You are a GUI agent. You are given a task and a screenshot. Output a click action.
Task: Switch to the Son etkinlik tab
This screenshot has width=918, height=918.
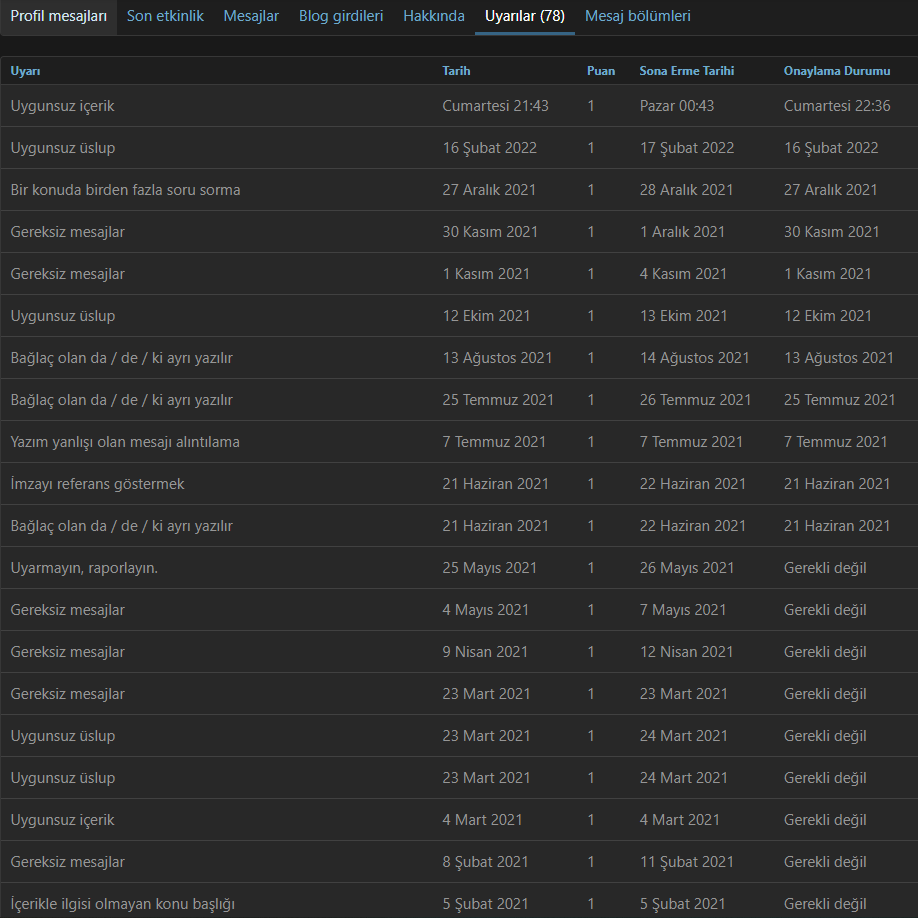[x=165, y=16]
